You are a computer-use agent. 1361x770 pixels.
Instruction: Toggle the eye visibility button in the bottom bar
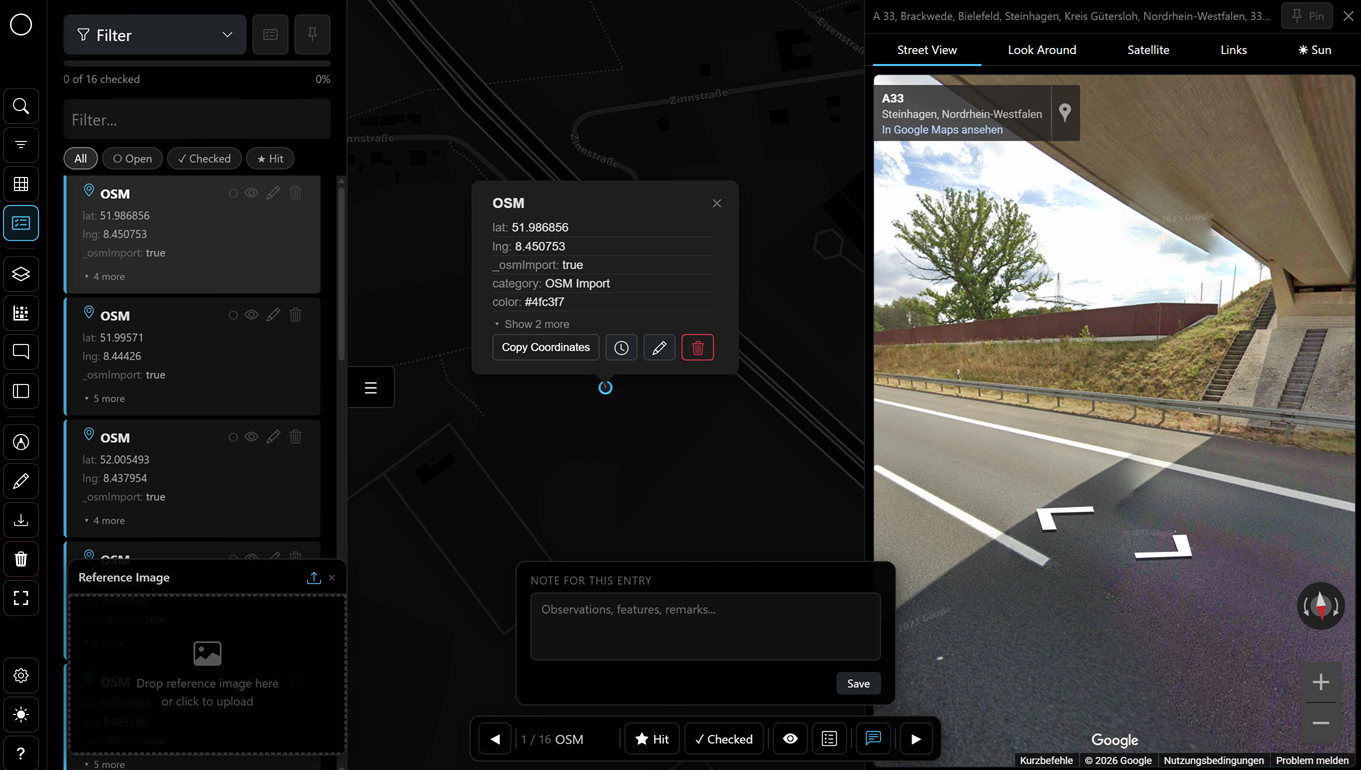790,739
